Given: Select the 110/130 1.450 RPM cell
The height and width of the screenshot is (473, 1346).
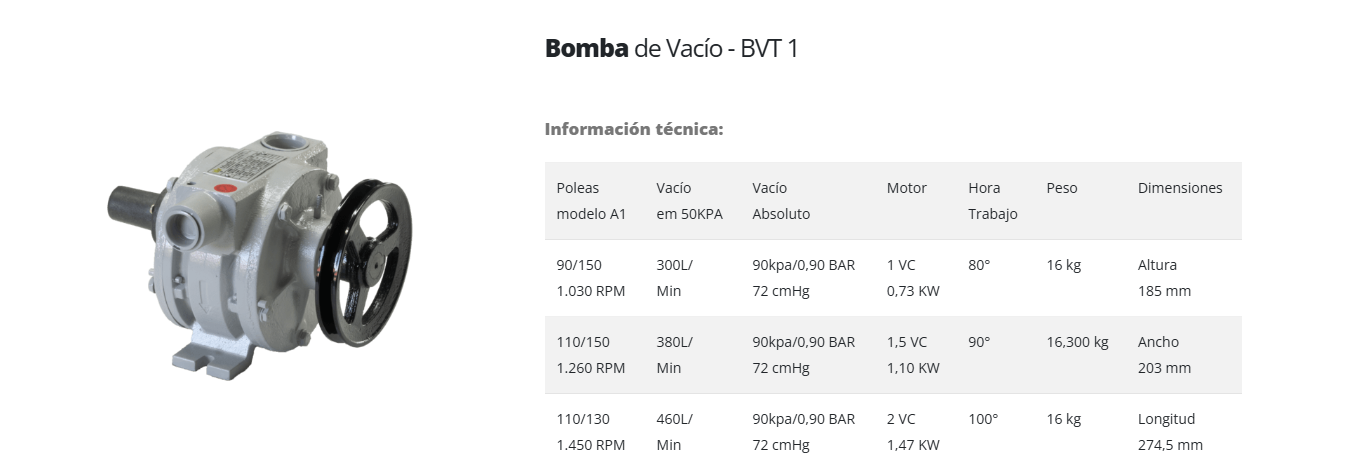Looking at the screenshot, I should click(x=591, y=432).
